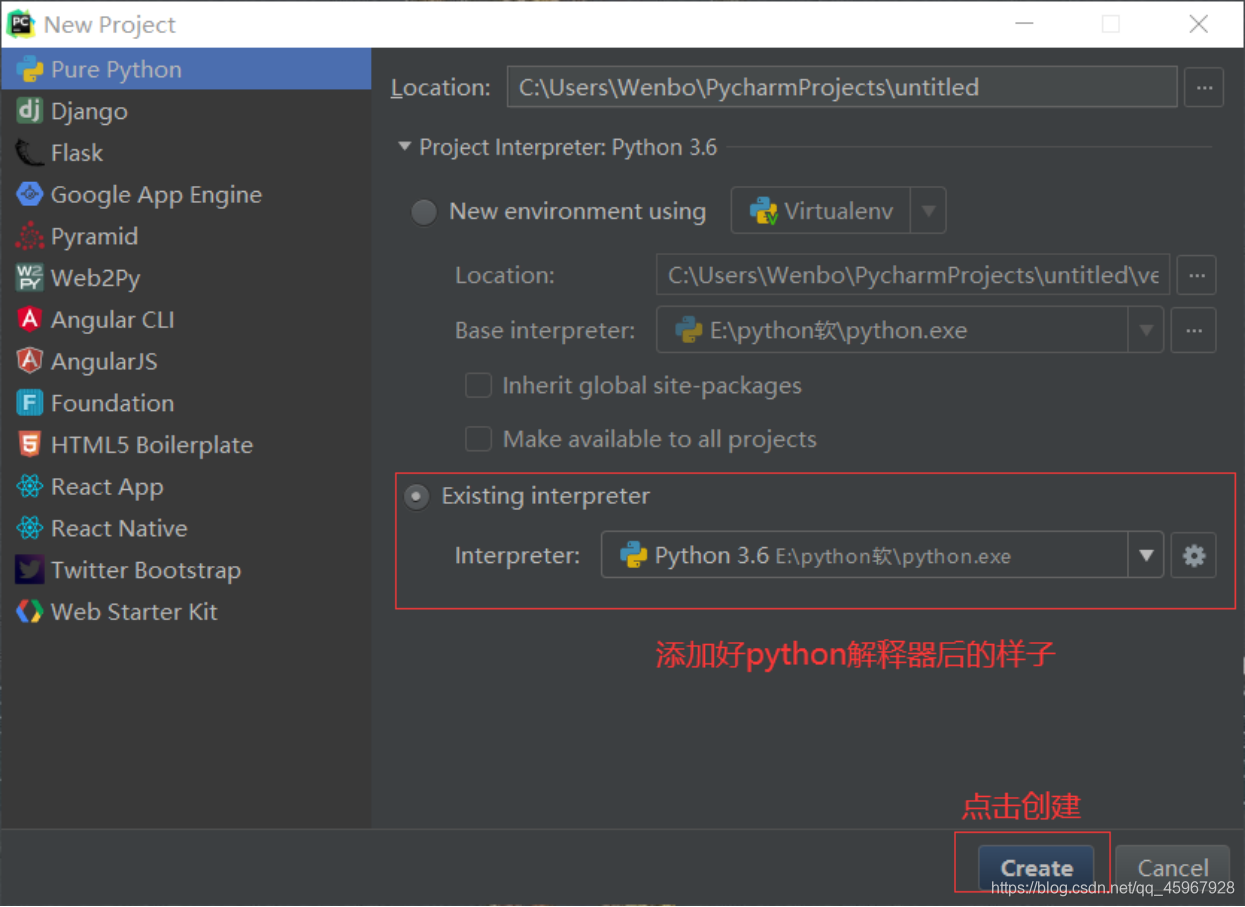Enable Inherit global site-packages checkbox

[x=479, y=385]
